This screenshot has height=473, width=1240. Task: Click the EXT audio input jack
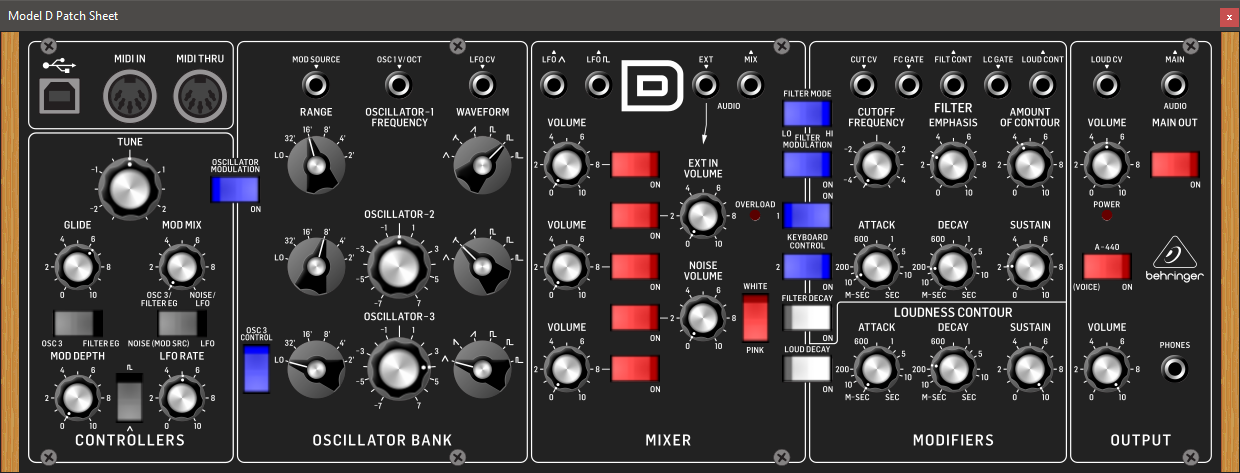(x=705, y=86)
